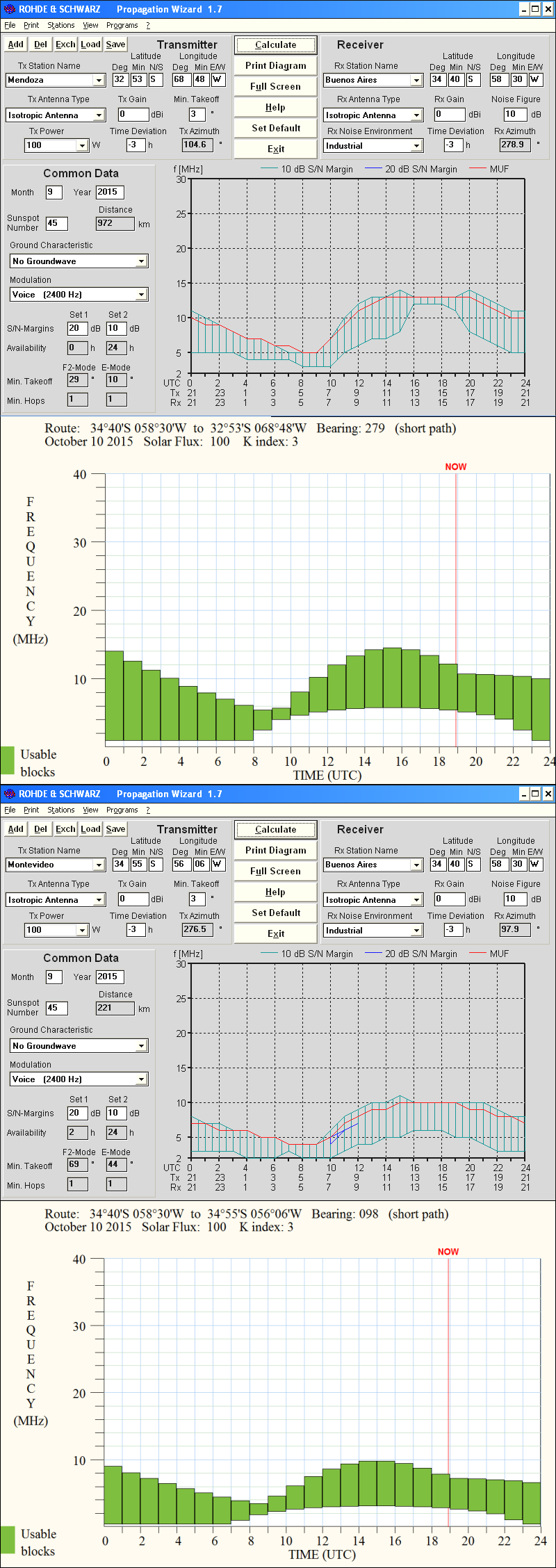Click Tx latitude Min field showing 55

[x=138, y=864]
